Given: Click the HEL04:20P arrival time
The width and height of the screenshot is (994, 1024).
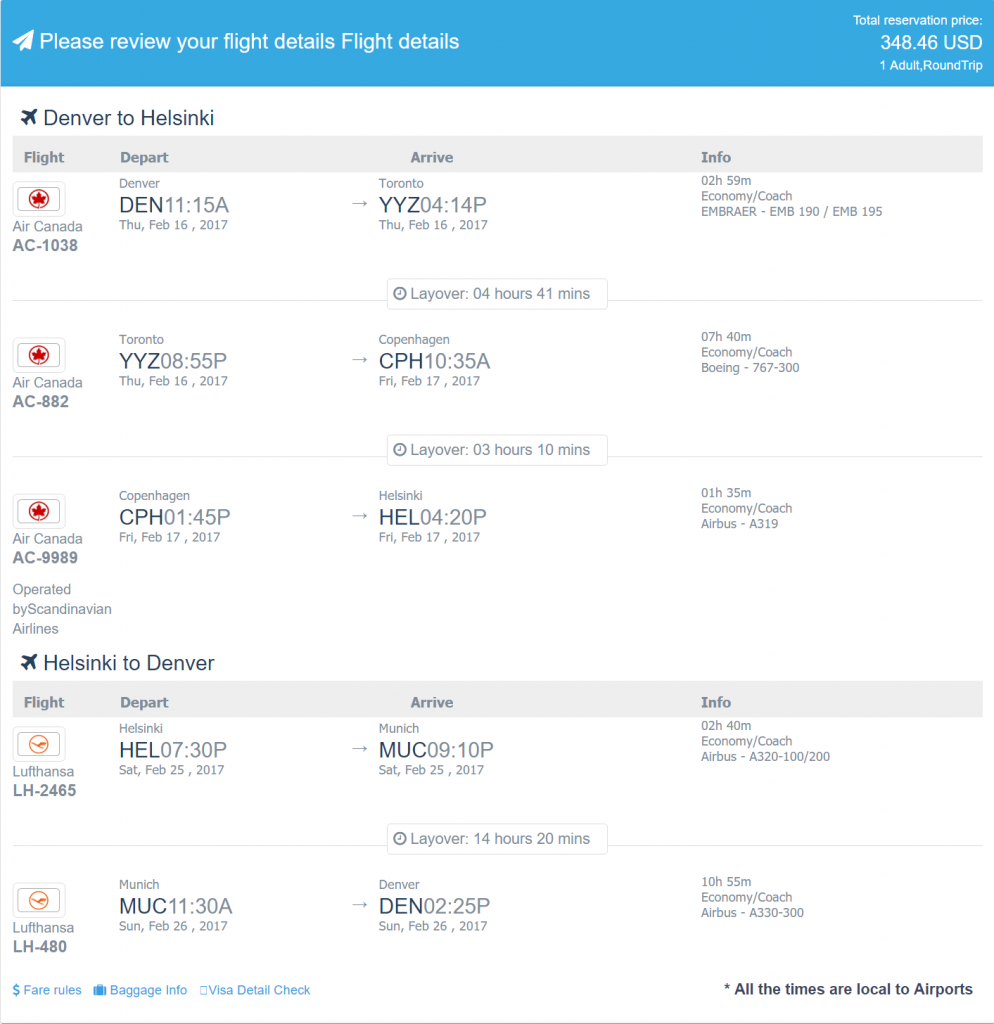Looking at the screenshot, I should click(x=432, y=517).
